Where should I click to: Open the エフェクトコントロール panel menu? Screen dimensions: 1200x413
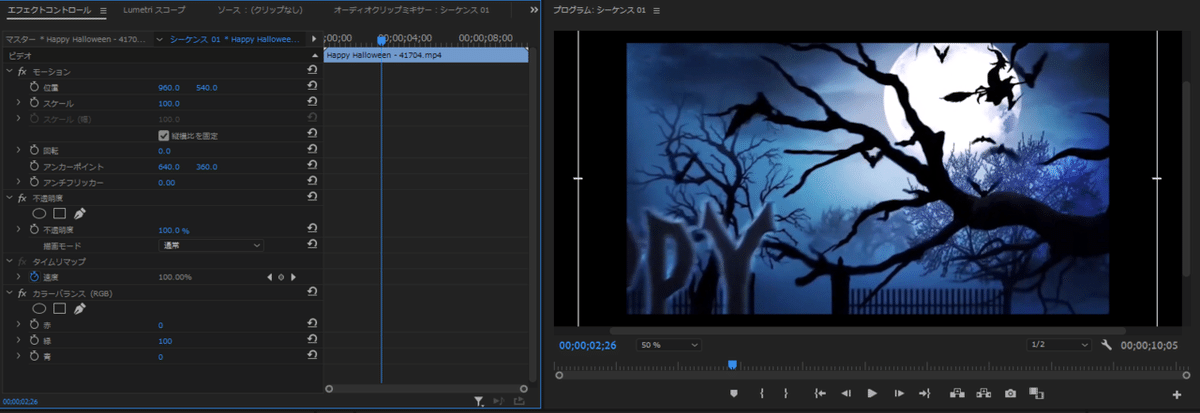(x=103, y=10)
